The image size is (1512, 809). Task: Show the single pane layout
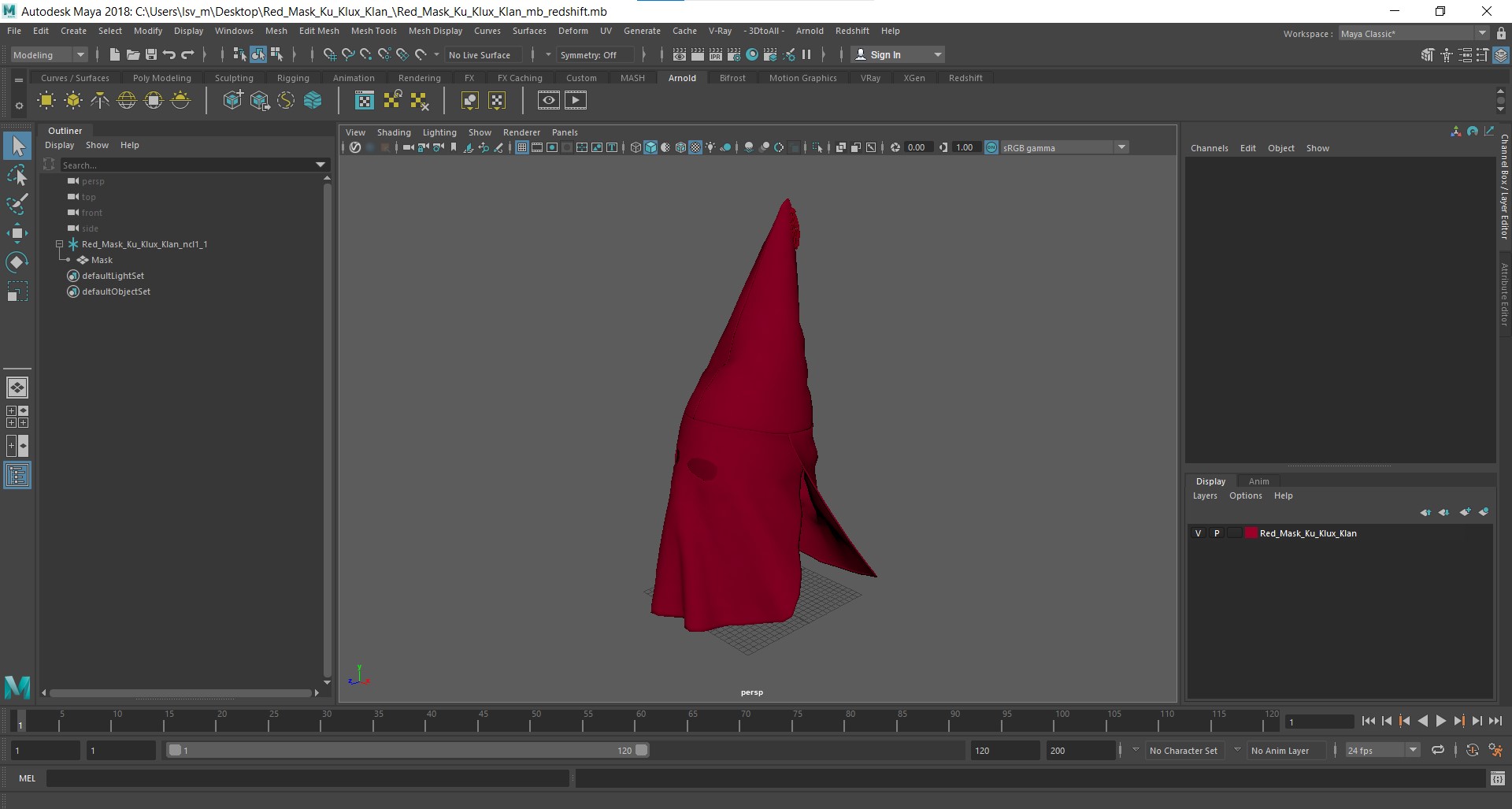(17, 388)
